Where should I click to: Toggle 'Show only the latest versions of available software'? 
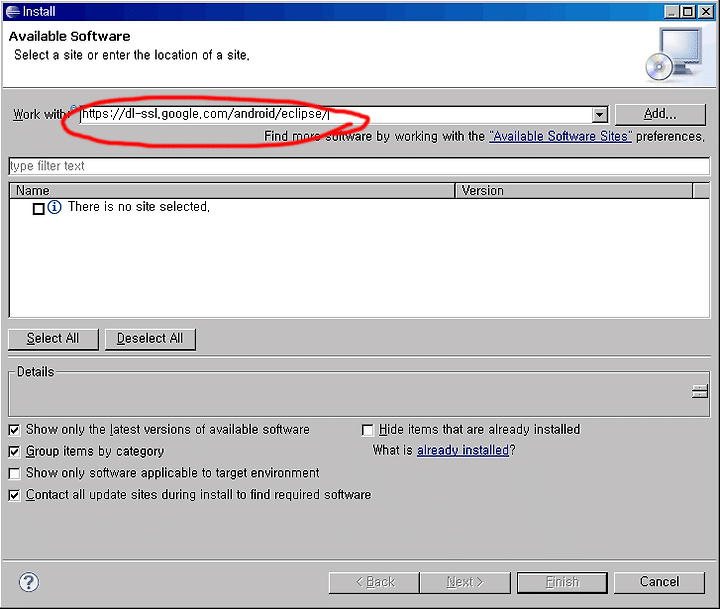(15, 430)
